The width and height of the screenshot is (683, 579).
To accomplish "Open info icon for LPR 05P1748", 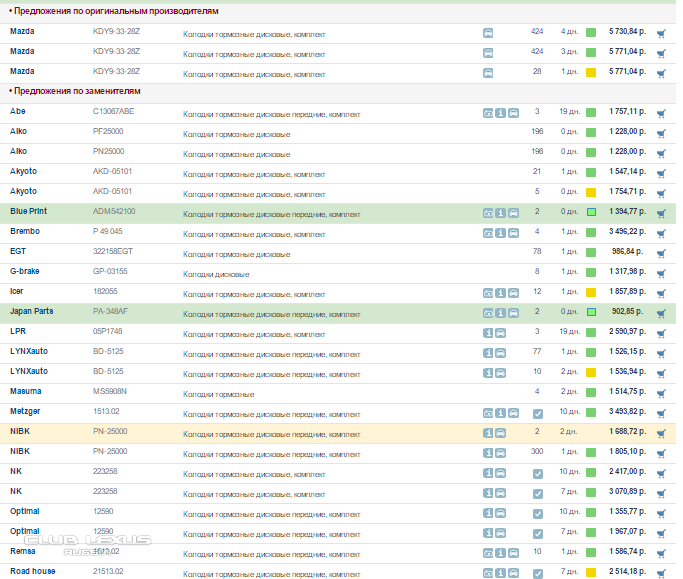I will pos(488,332).
